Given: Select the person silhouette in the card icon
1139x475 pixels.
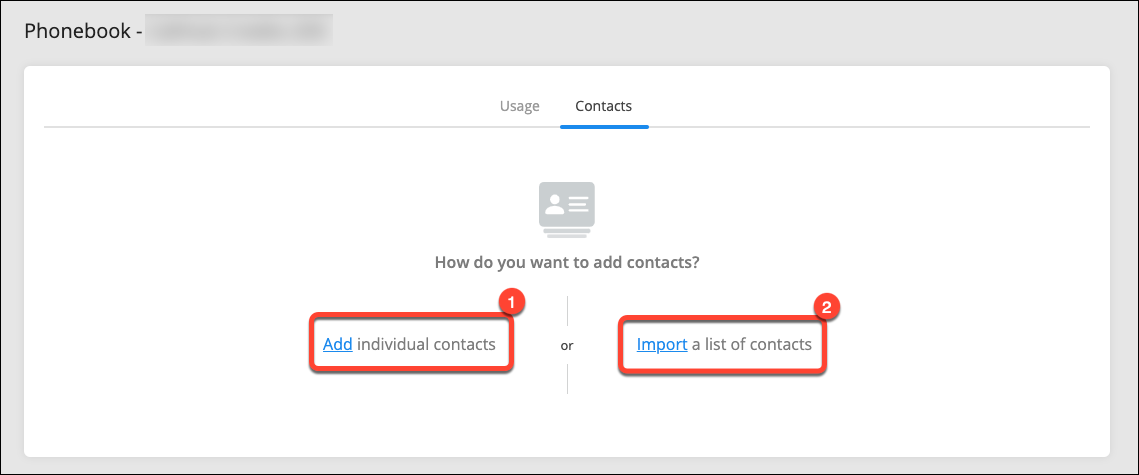Looking at the screenshot, I should (x=555, y=203).
